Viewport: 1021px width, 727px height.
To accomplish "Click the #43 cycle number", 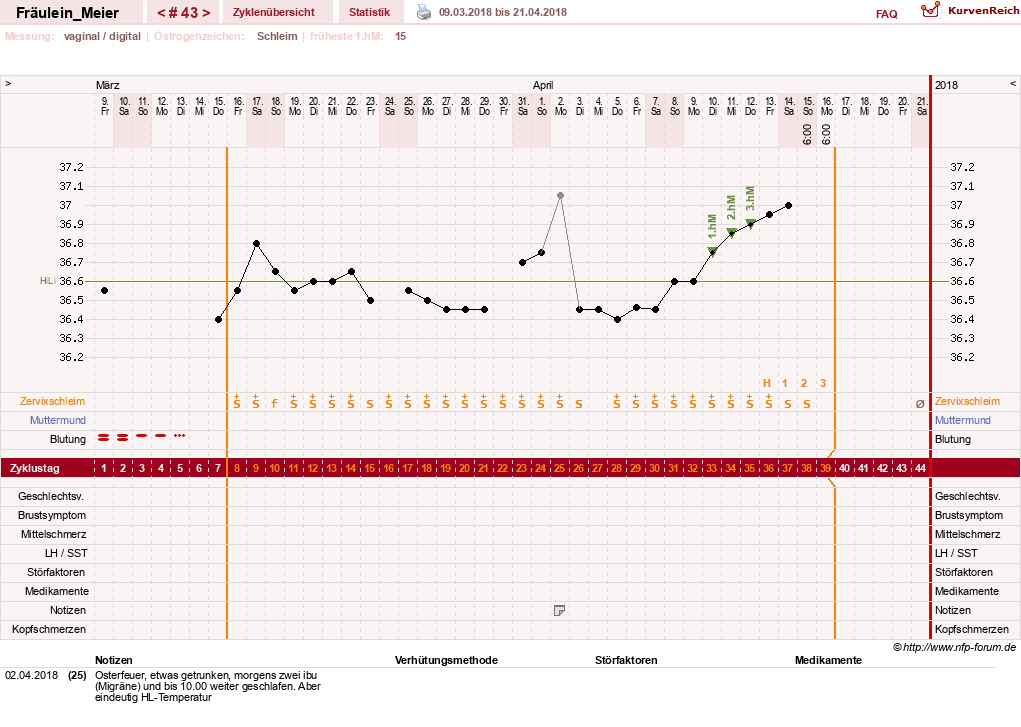I will coord(183,12).
